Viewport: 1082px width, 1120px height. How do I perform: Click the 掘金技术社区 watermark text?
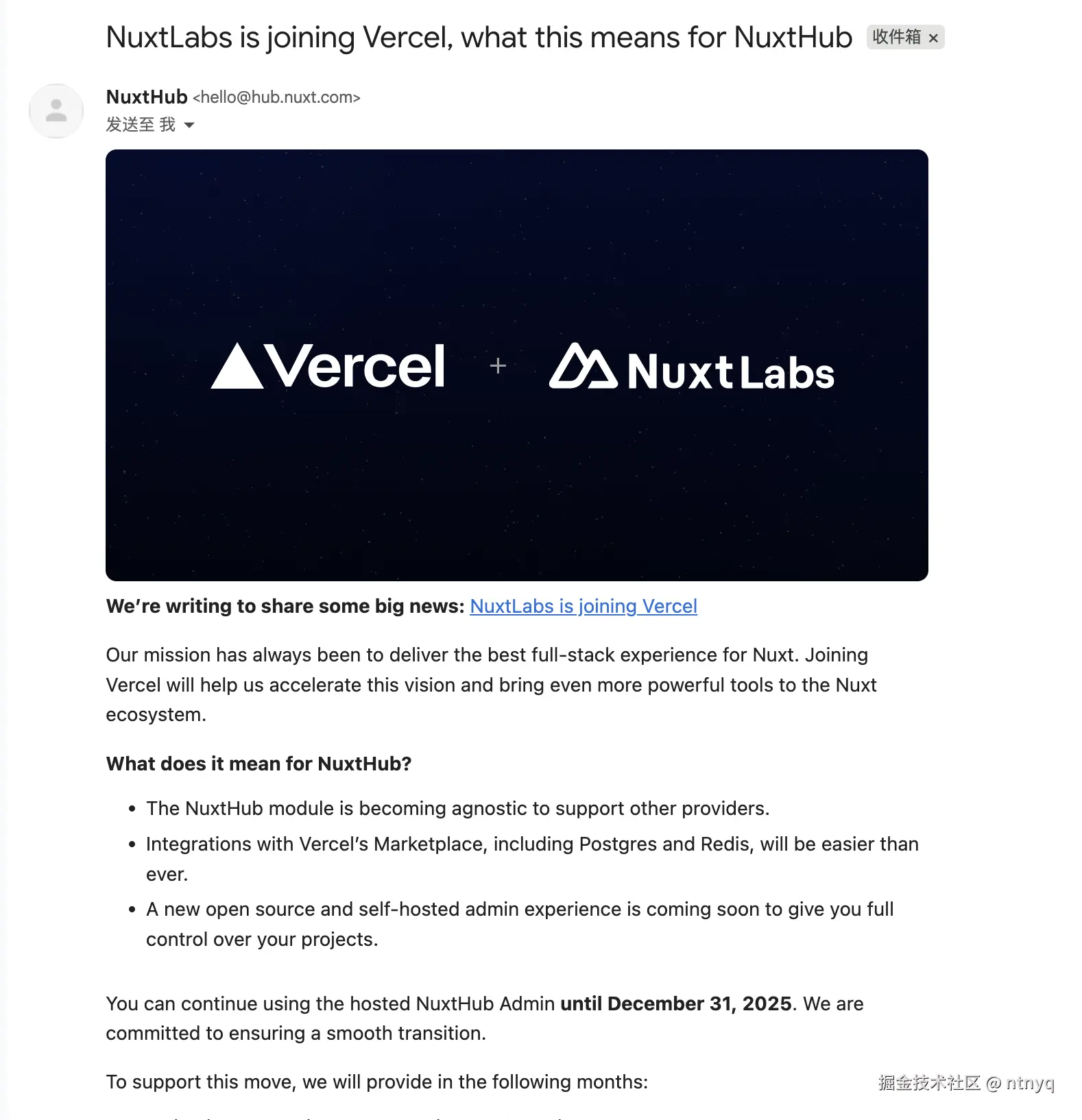pyautogui.click(x=930, y=1082)
